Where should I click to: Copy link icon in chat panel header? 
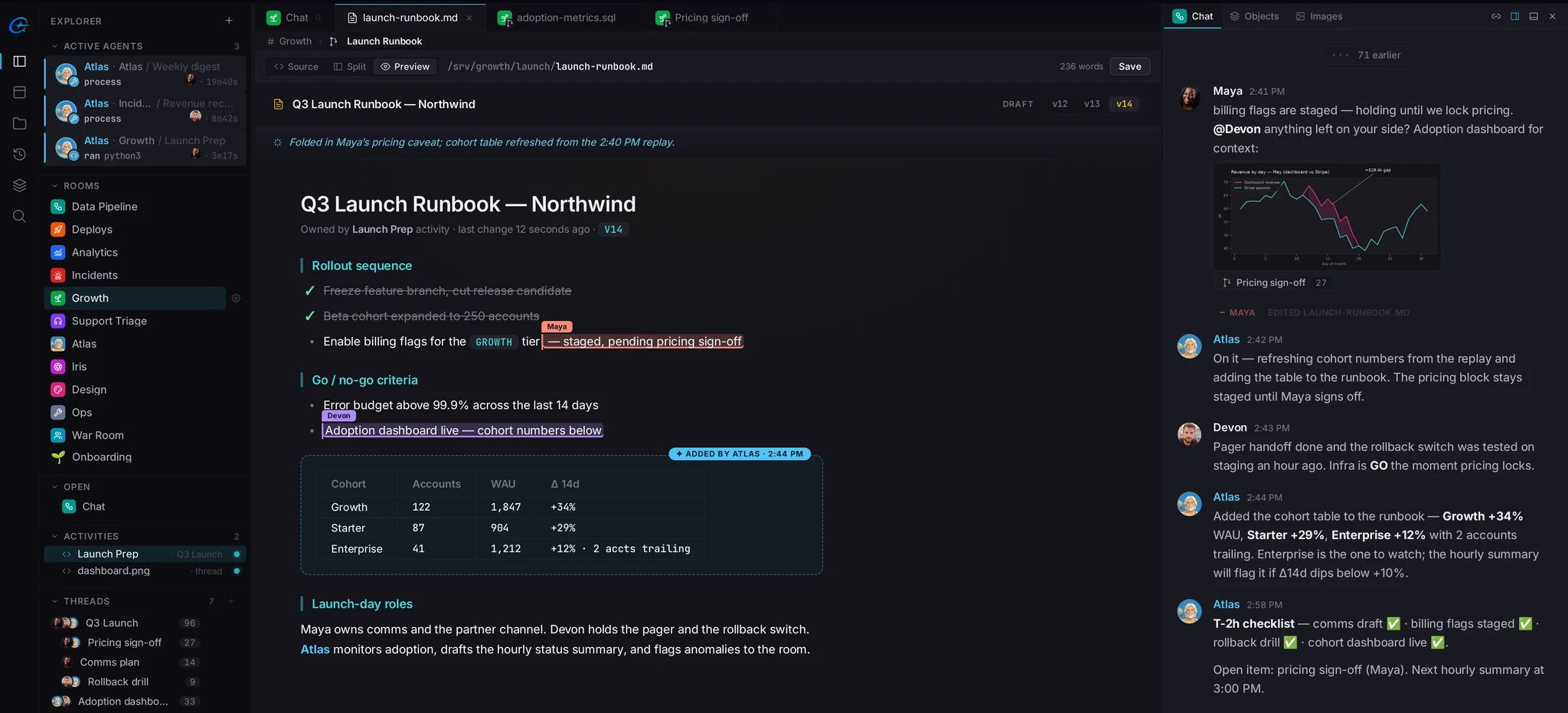tap(1495, 16)
